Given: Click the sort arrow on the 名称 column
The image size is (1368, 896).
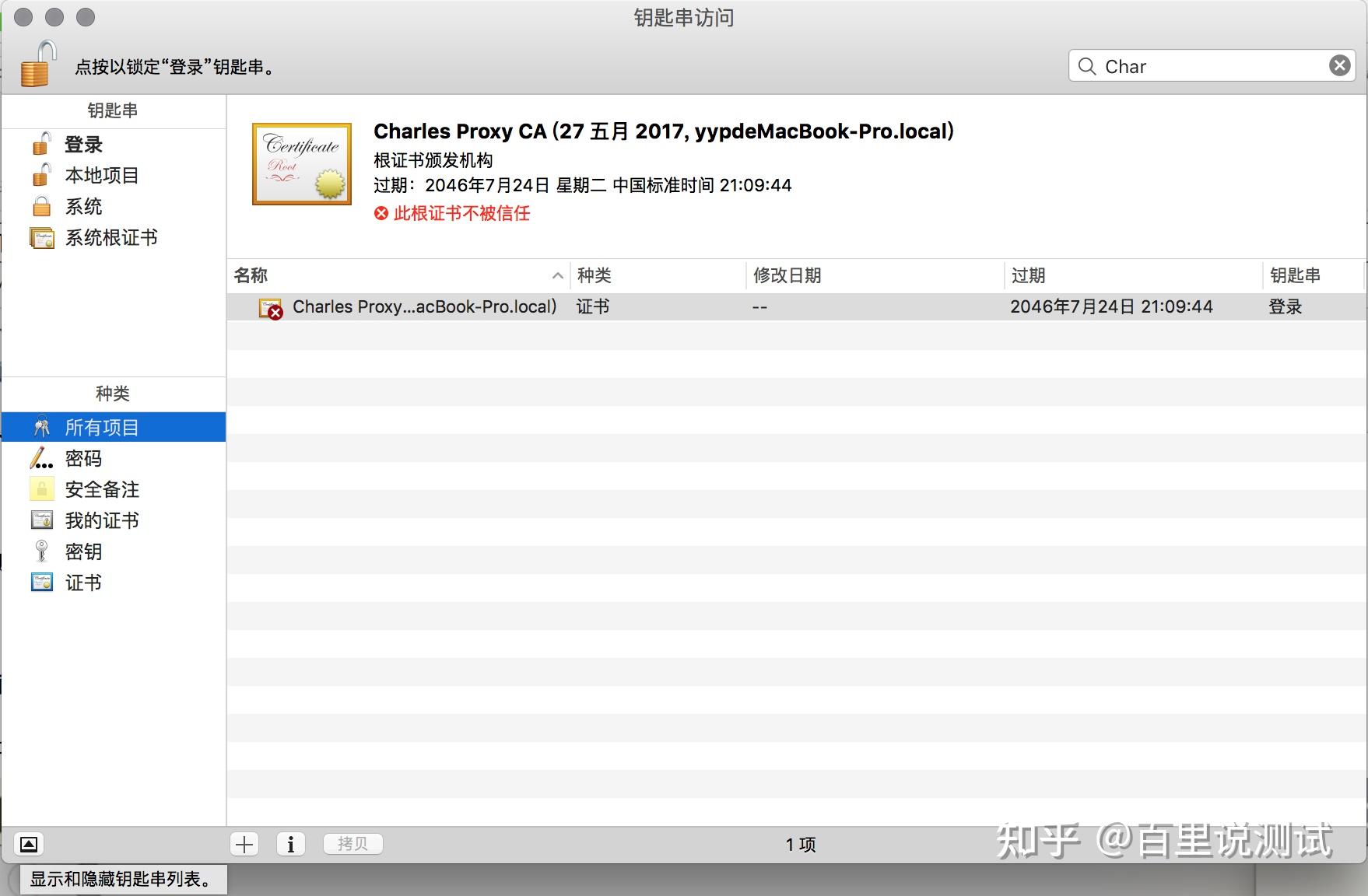Looking at the screenshot, I should click(557, 275).
